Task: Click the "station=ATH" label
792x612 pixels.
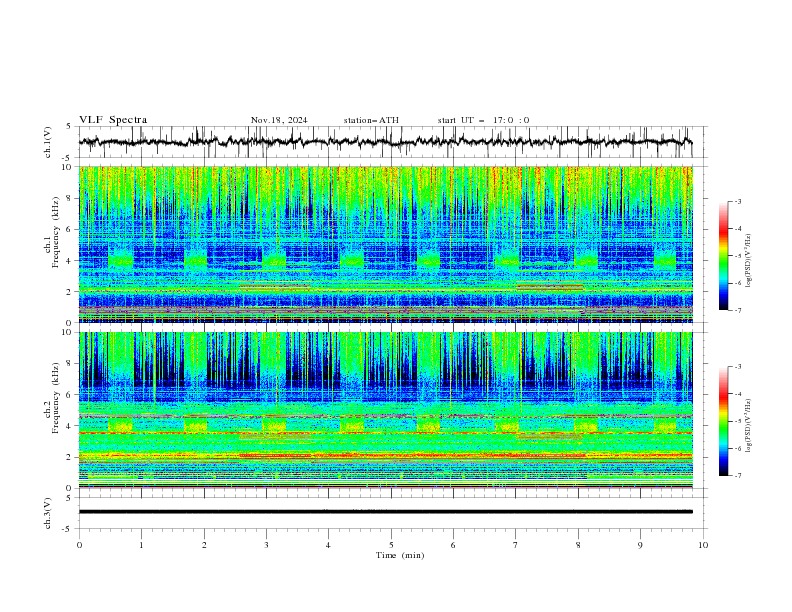Action: (x=371, y=120)
